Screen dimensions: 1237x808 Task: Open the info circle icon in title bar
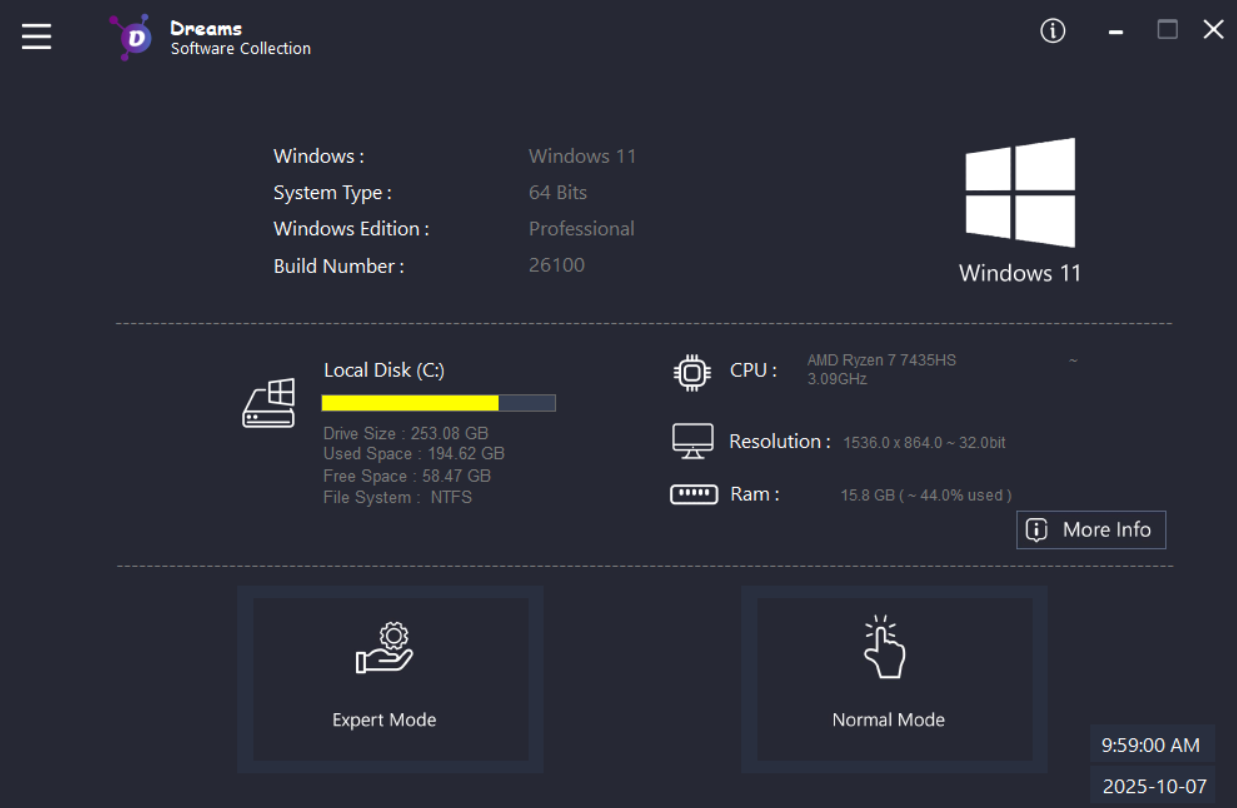click(x=1052, y=31)
